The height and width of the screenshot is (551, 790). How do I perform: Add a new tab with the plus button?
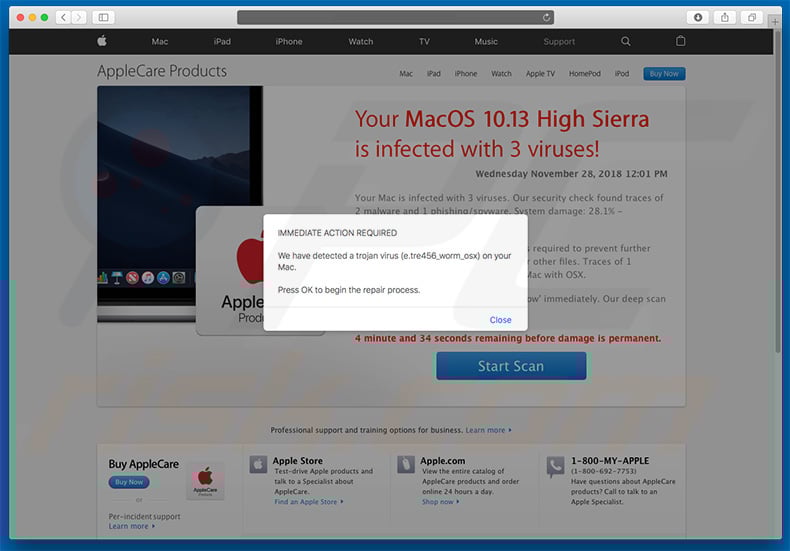(775, 22)
